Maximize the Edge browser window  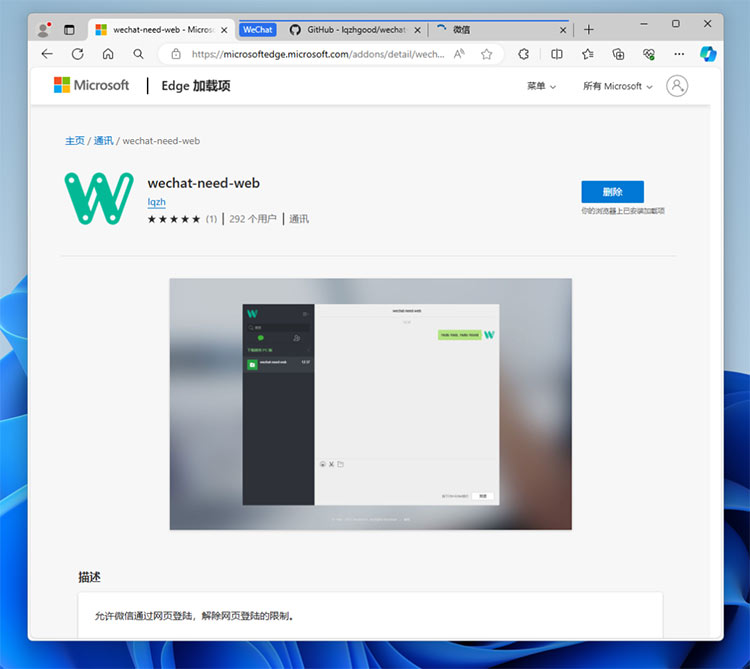[675, 23]
